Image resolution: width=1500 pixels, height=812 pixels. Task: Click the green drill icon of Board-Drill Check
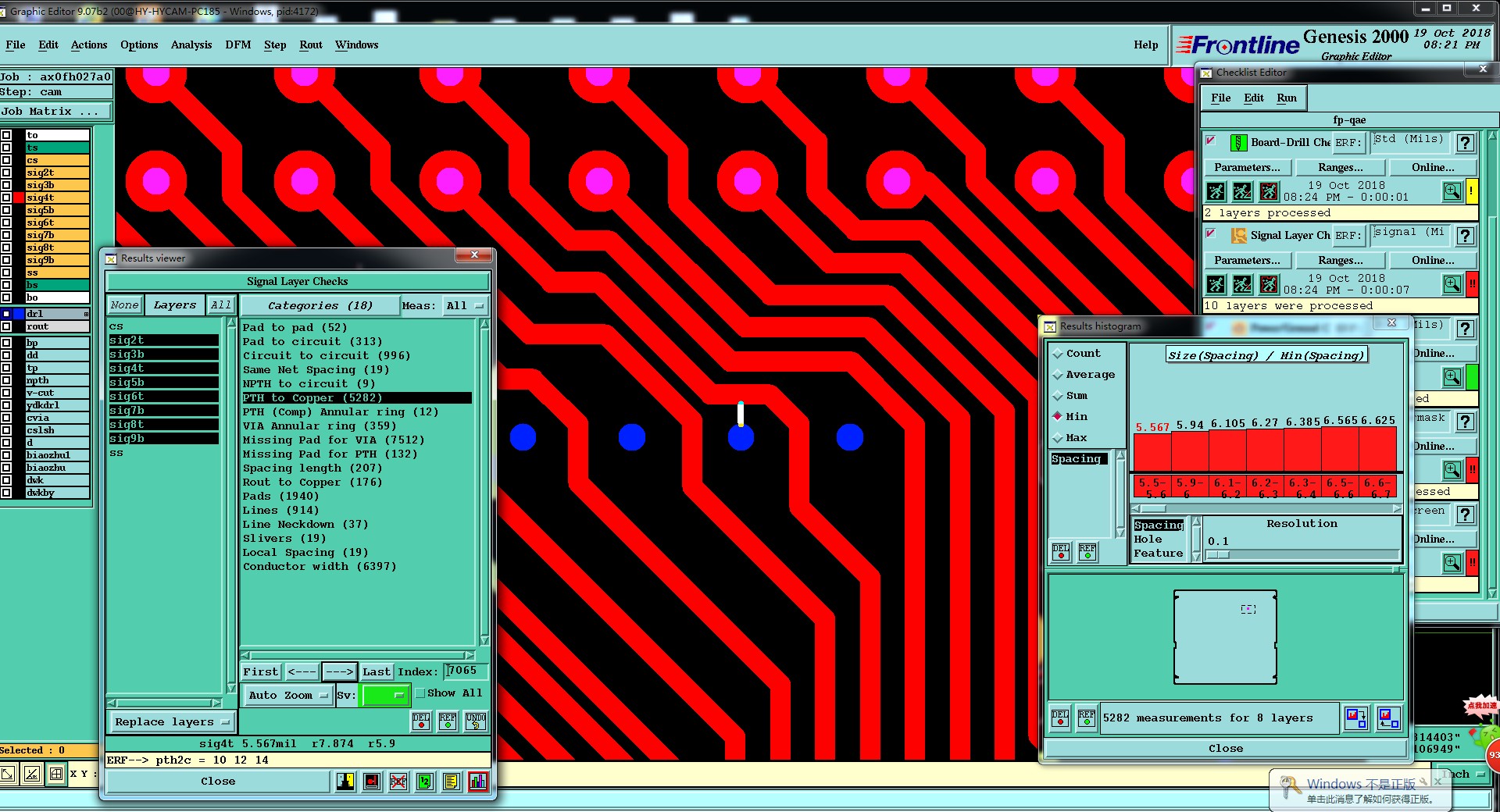pos(1238,143)
